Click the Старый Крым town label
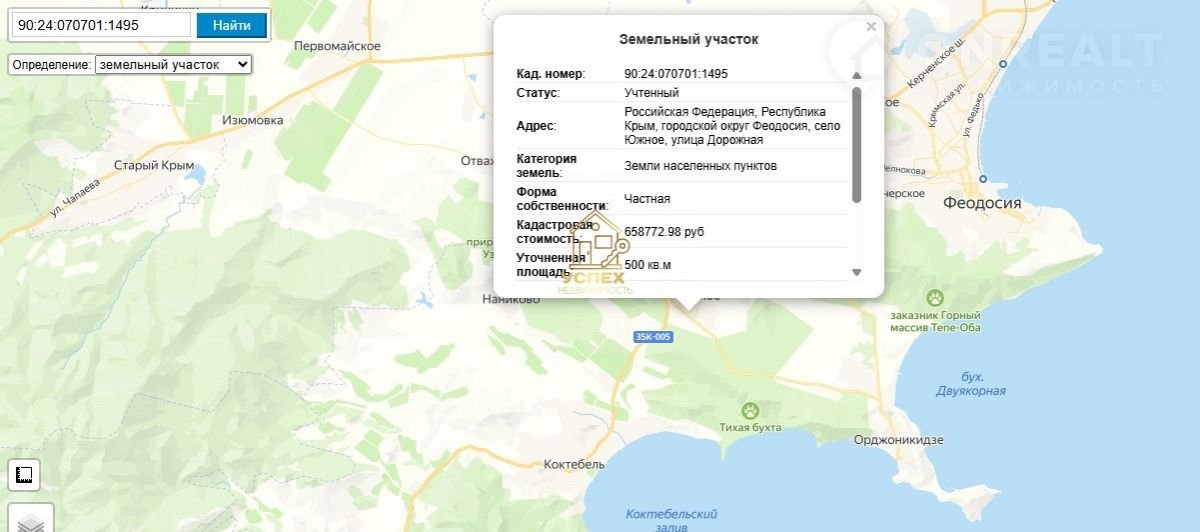Screen dimensions: 1200x532 (152, 165)
